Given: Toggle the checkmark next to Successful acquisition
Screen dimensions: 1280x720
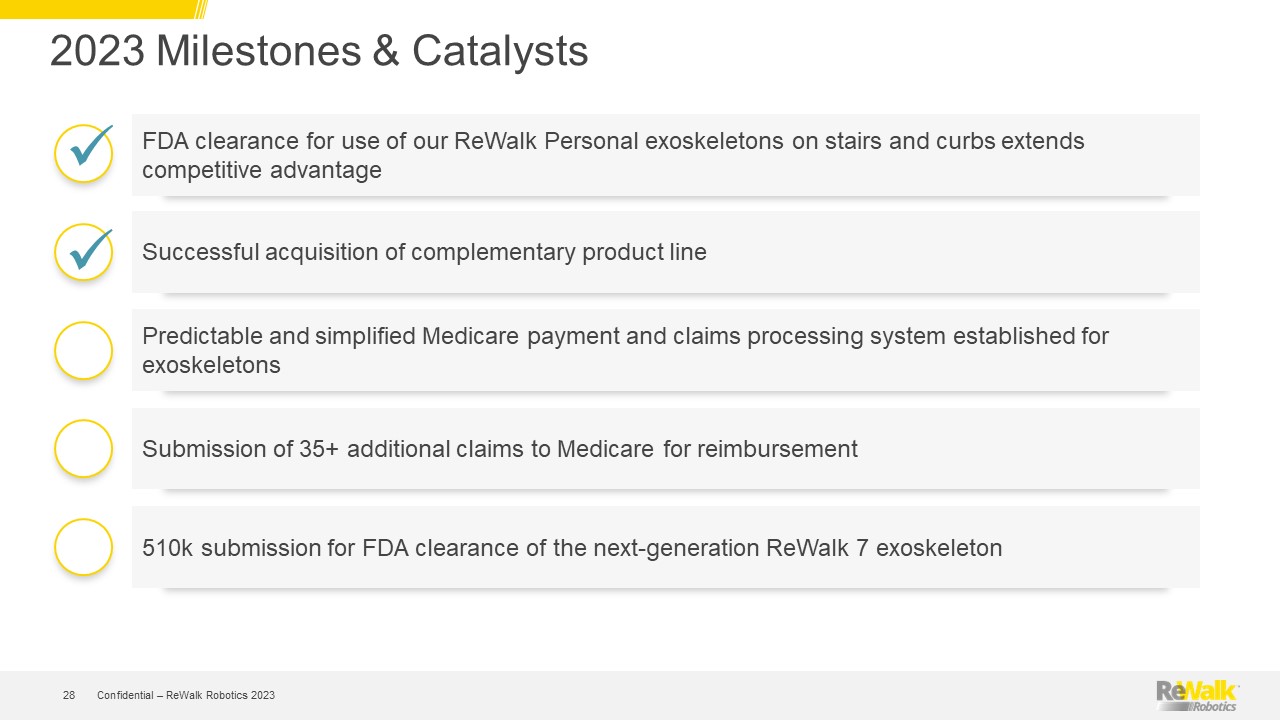Looking at the screenshot, I should click(x=83, y=252).
